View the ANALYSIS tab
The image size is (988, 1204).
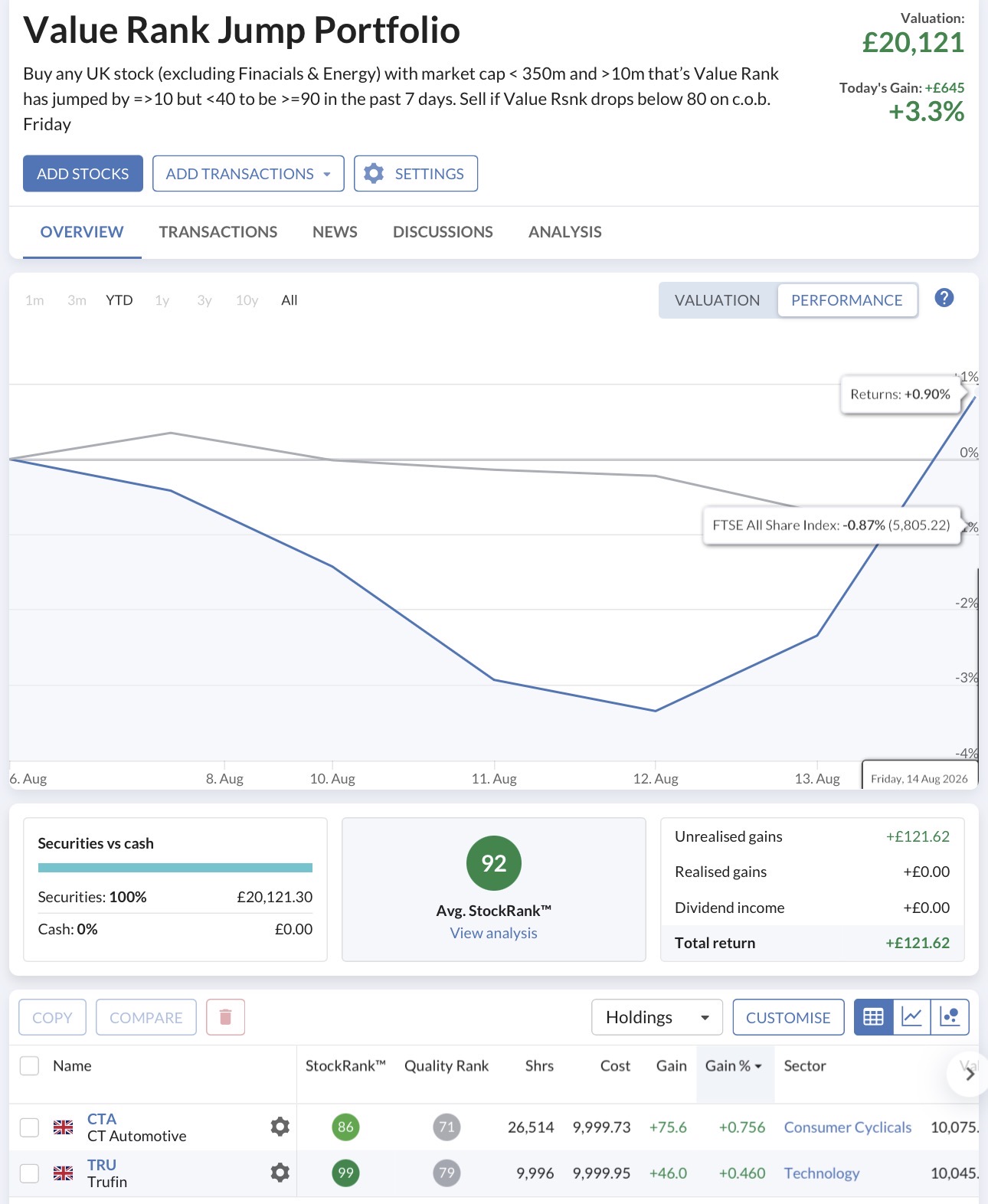[565, 232]
